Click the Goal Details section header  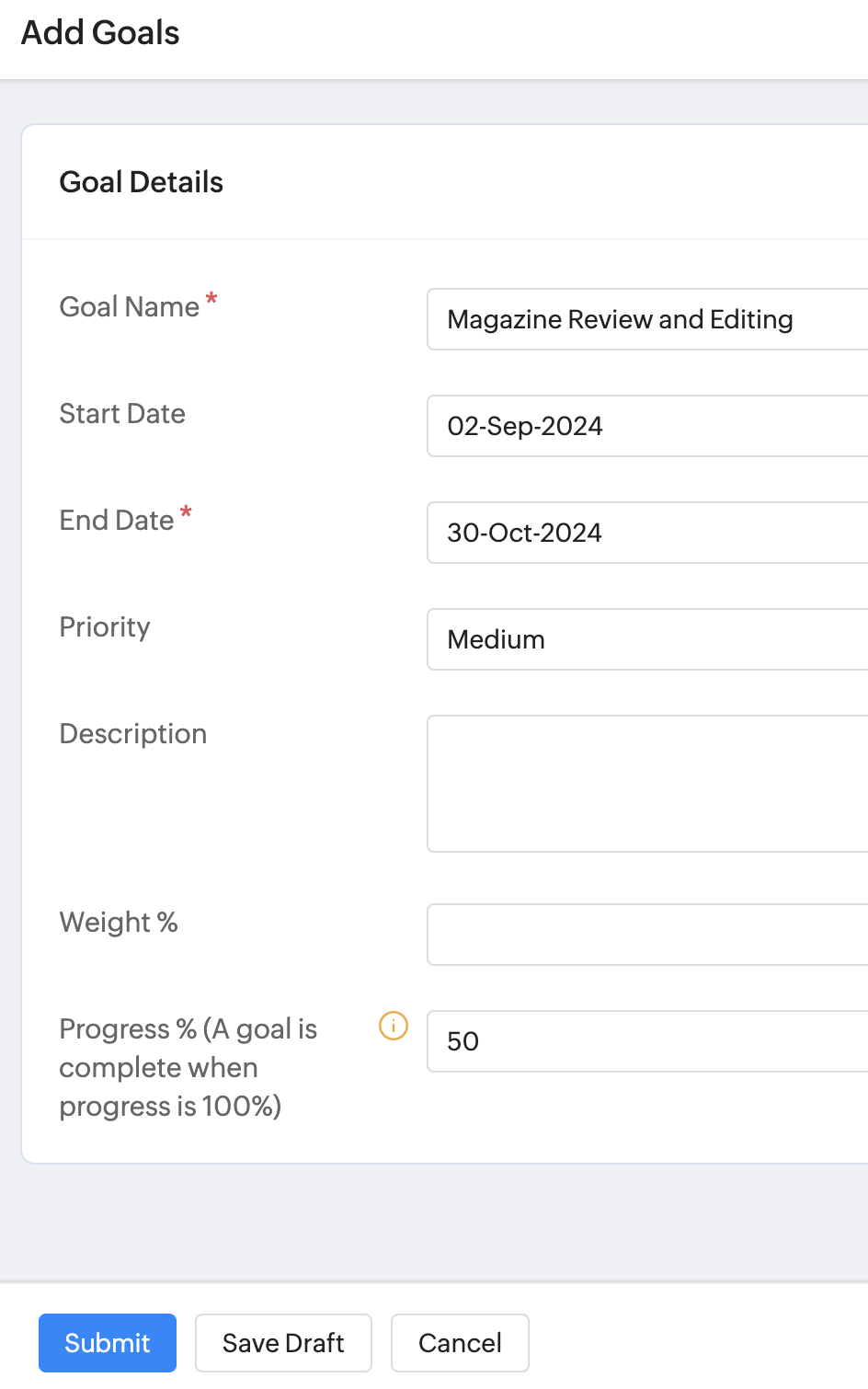[x=142, y=182]
